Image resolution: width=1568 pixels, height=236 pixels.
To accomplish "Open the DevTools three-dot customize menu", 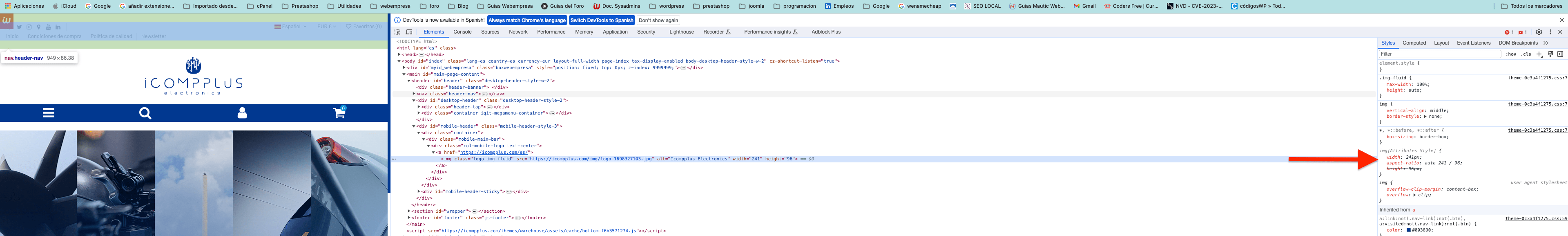I will (1550, 32).
